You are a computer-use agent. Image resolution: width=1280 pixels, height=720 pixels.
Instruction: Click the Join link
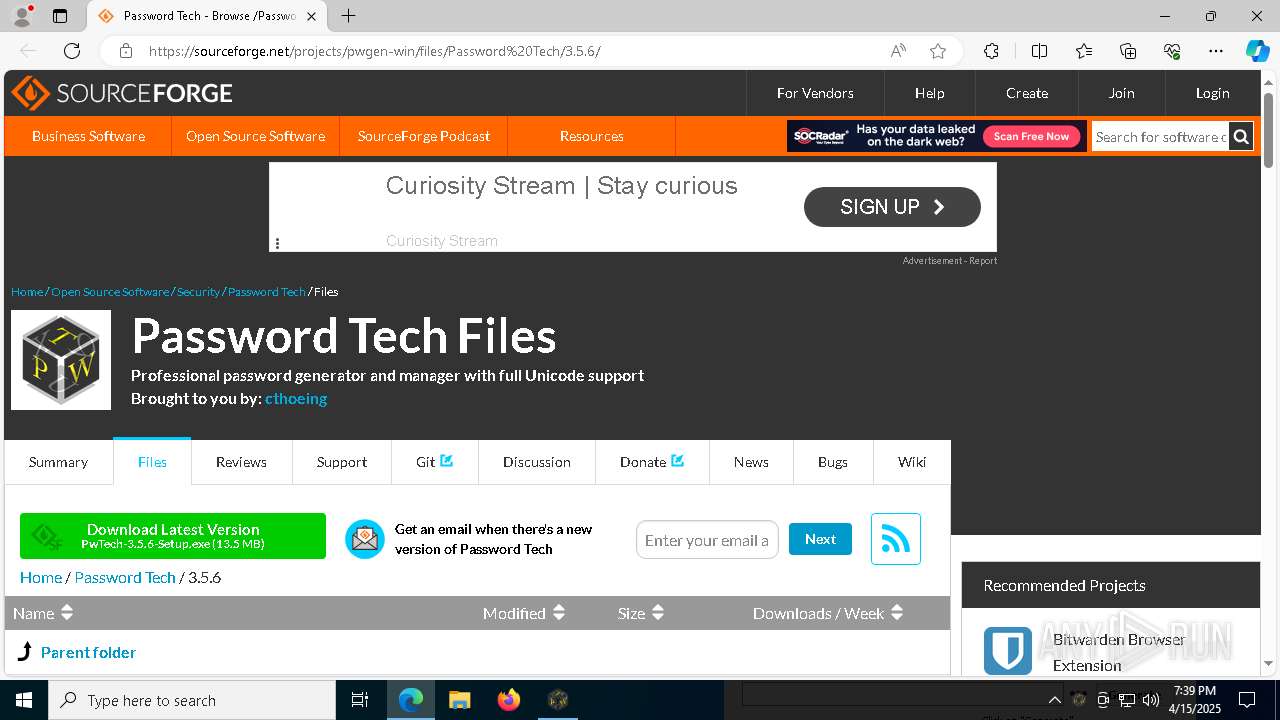1121,93
